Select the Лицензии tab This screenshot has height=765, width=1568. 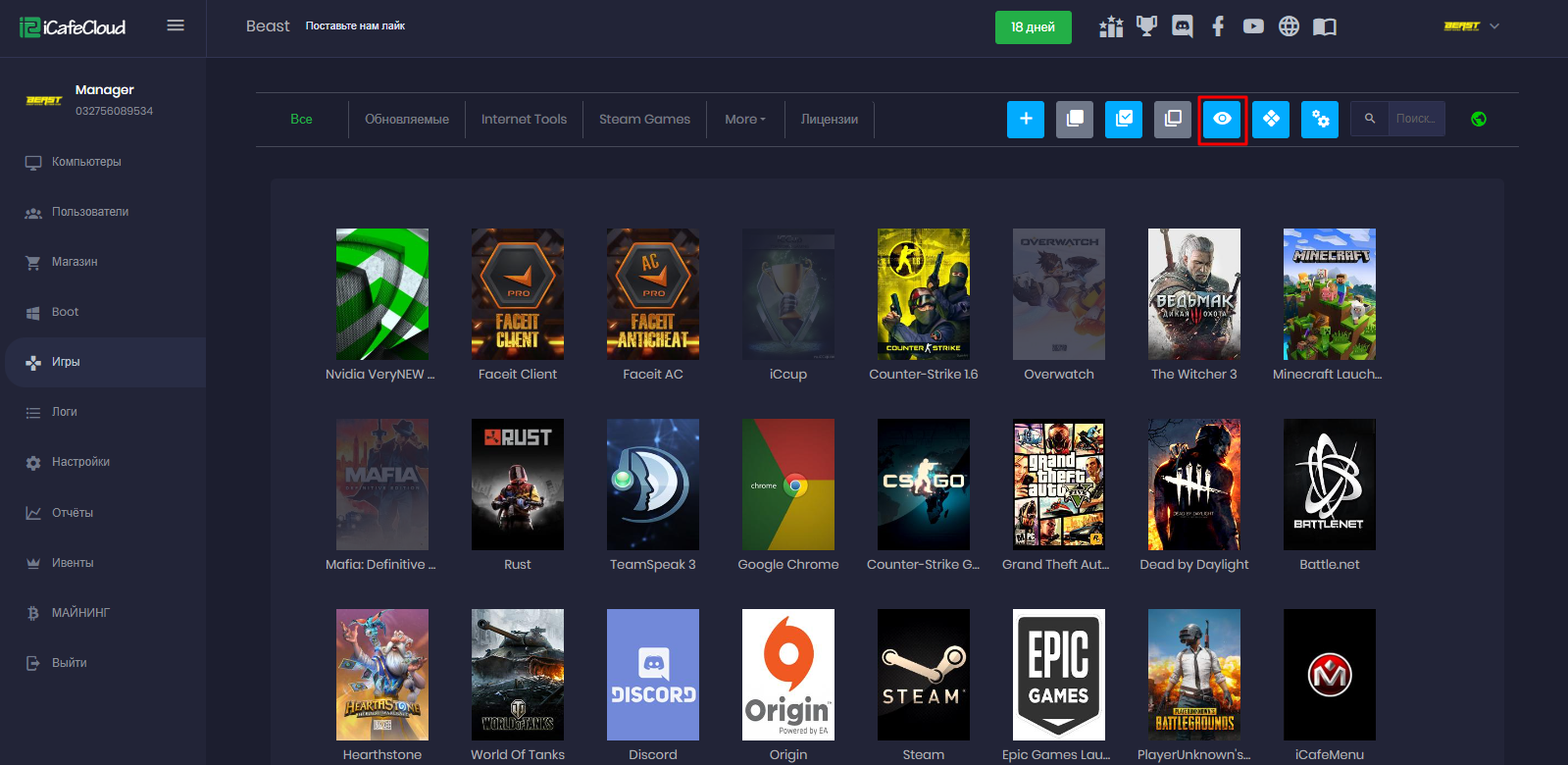pos(829,119)
